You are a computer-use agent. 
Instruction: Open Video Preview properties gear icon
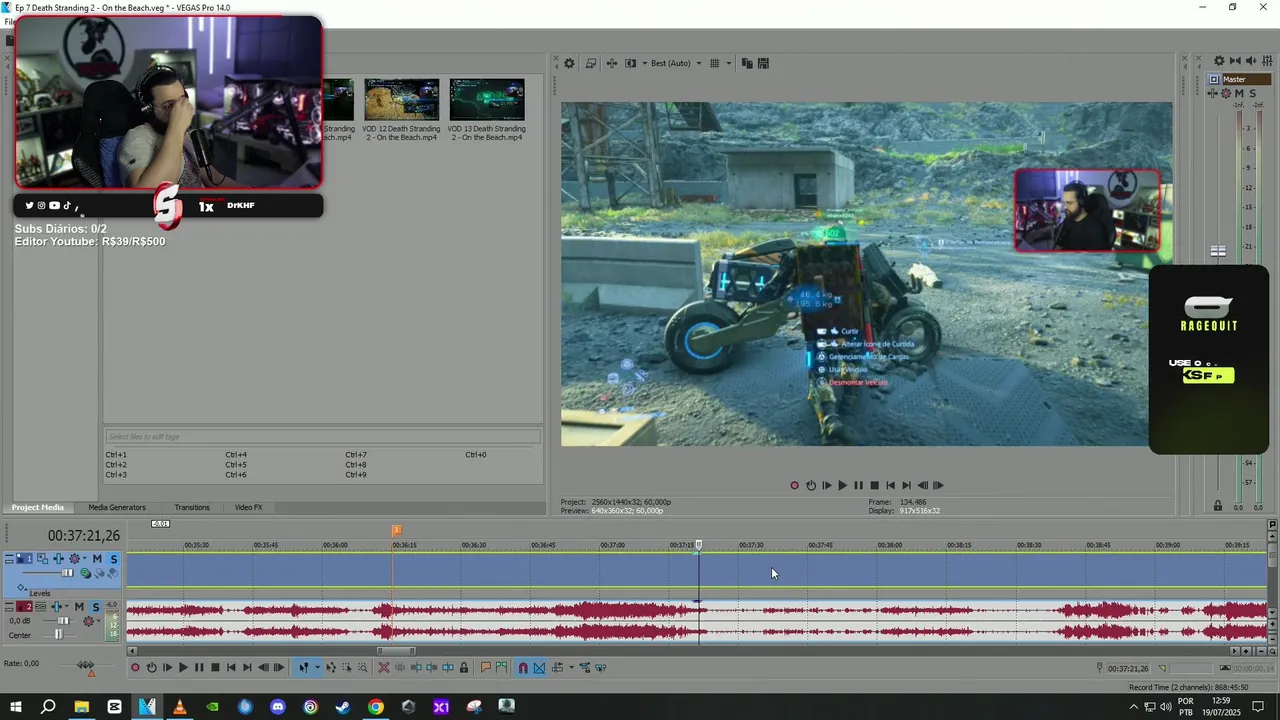[x=569, y=63]
